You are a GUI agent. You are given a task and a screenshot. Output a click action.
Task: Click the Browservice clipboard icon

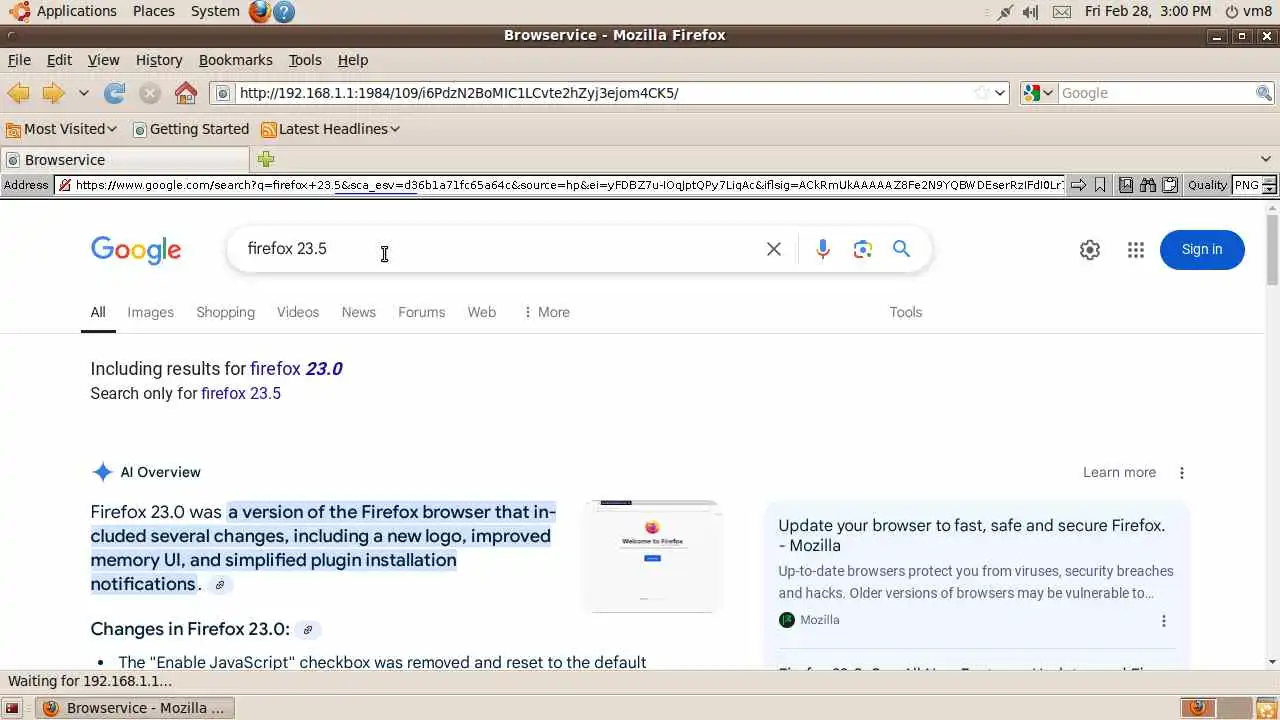tap(1169, 185)
